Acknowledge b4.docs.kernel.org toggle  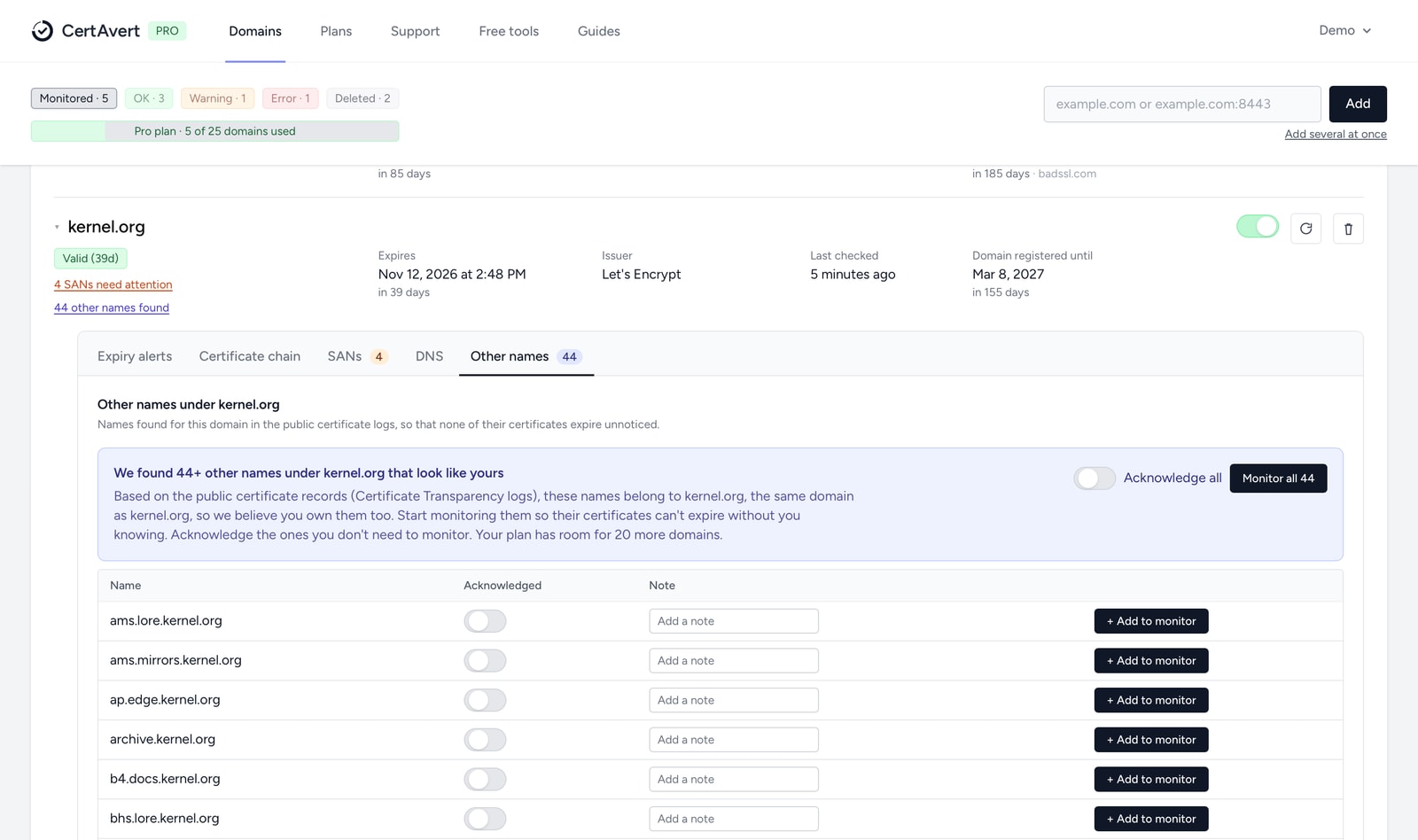coord(485,780)
